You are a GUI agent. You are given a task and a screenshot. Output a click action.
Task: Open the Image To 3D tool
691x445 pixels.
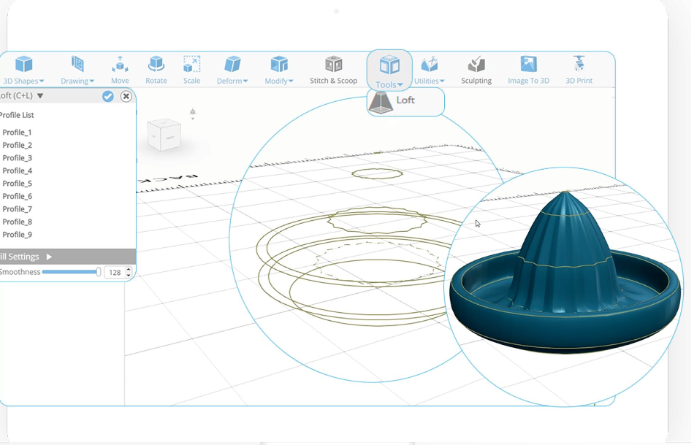click(528, 70)
